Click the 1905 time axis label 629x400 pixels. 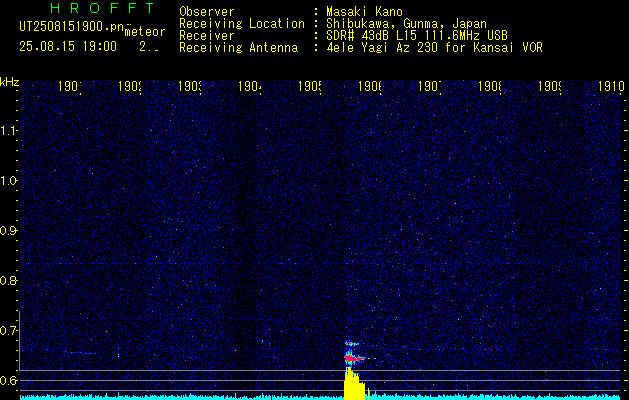(309, 86)
